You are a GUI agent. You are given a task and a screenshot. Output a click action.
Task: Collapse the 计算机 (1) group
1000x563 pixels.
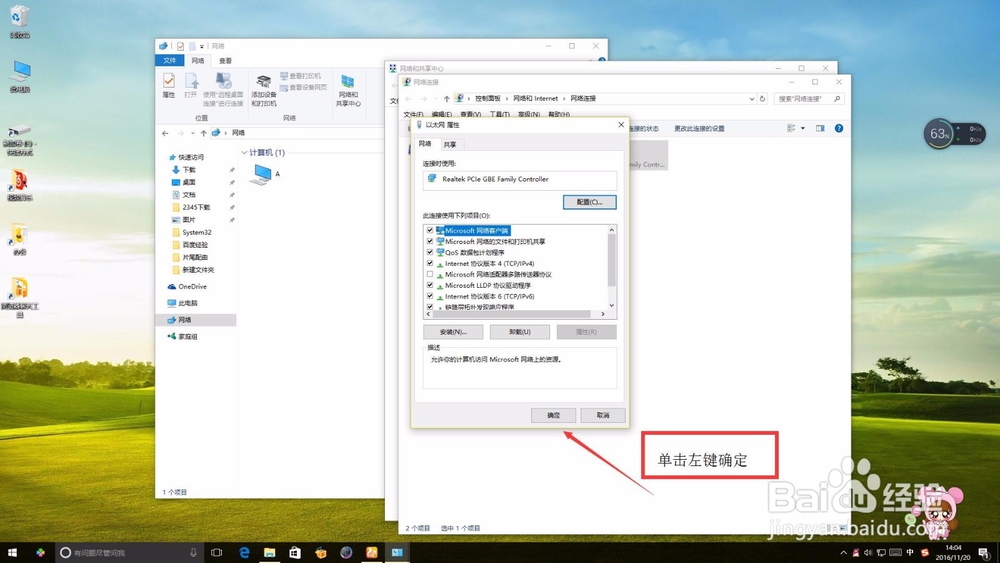(244, 152)
